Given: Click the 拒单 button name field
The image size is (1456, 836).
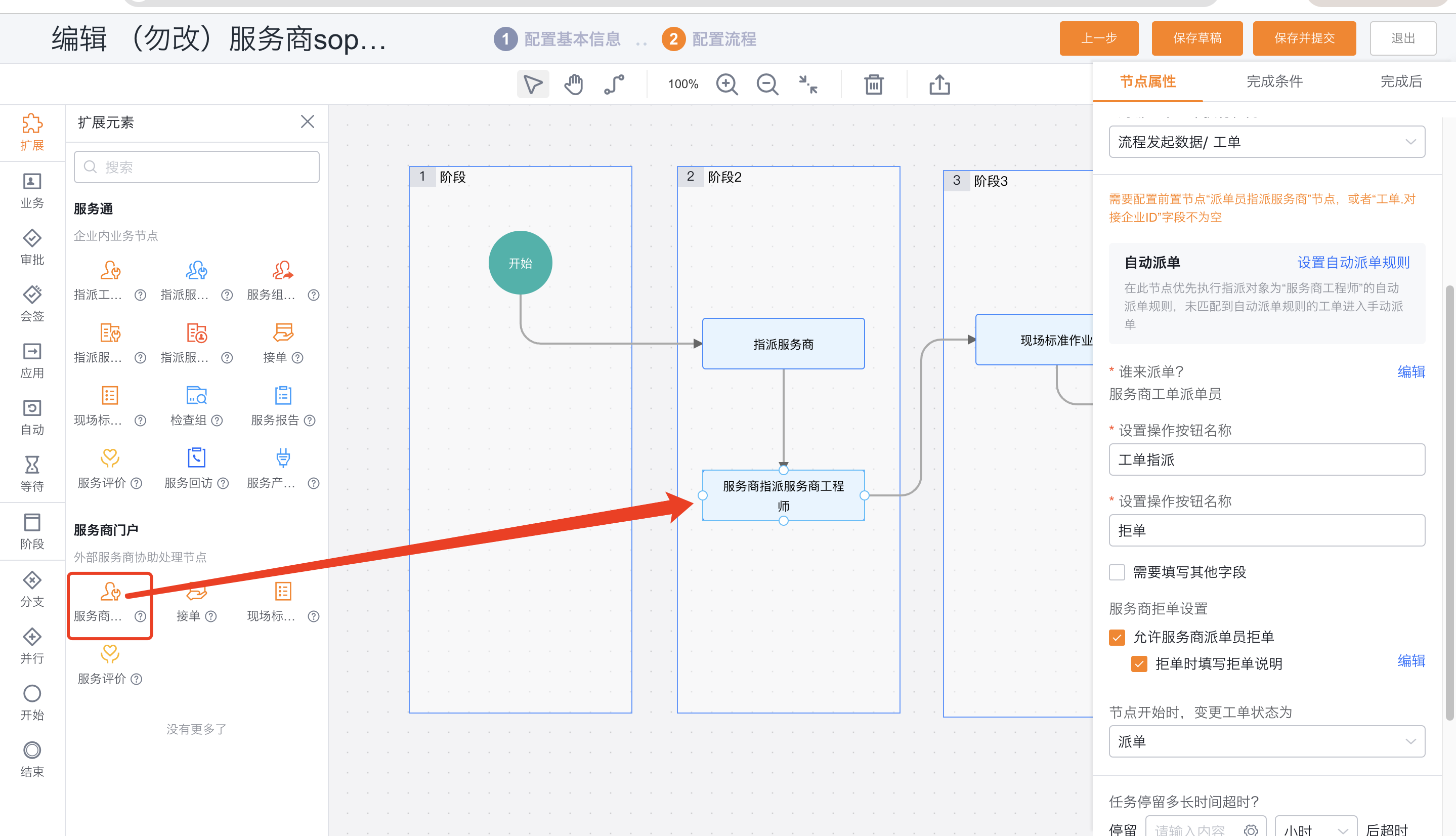Looking at the screenshot, I should 1267,530.
